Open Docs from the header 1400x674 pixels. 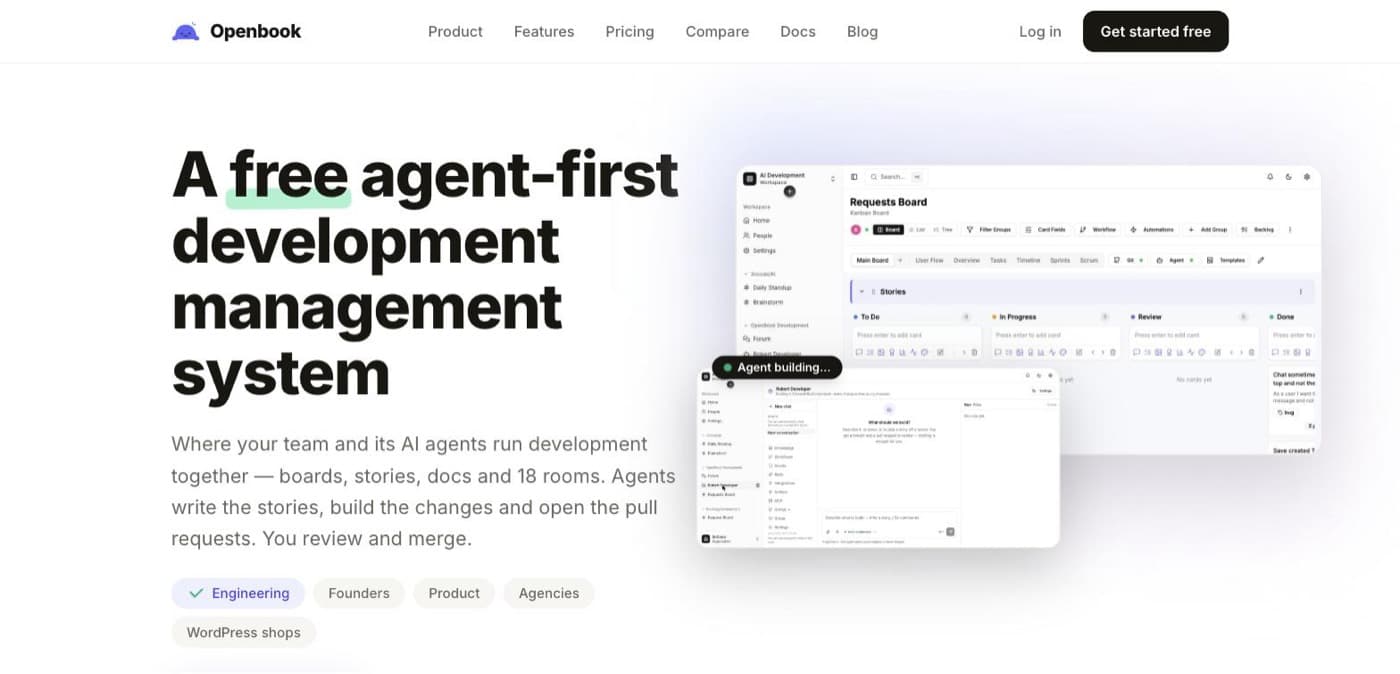[798, 32]
